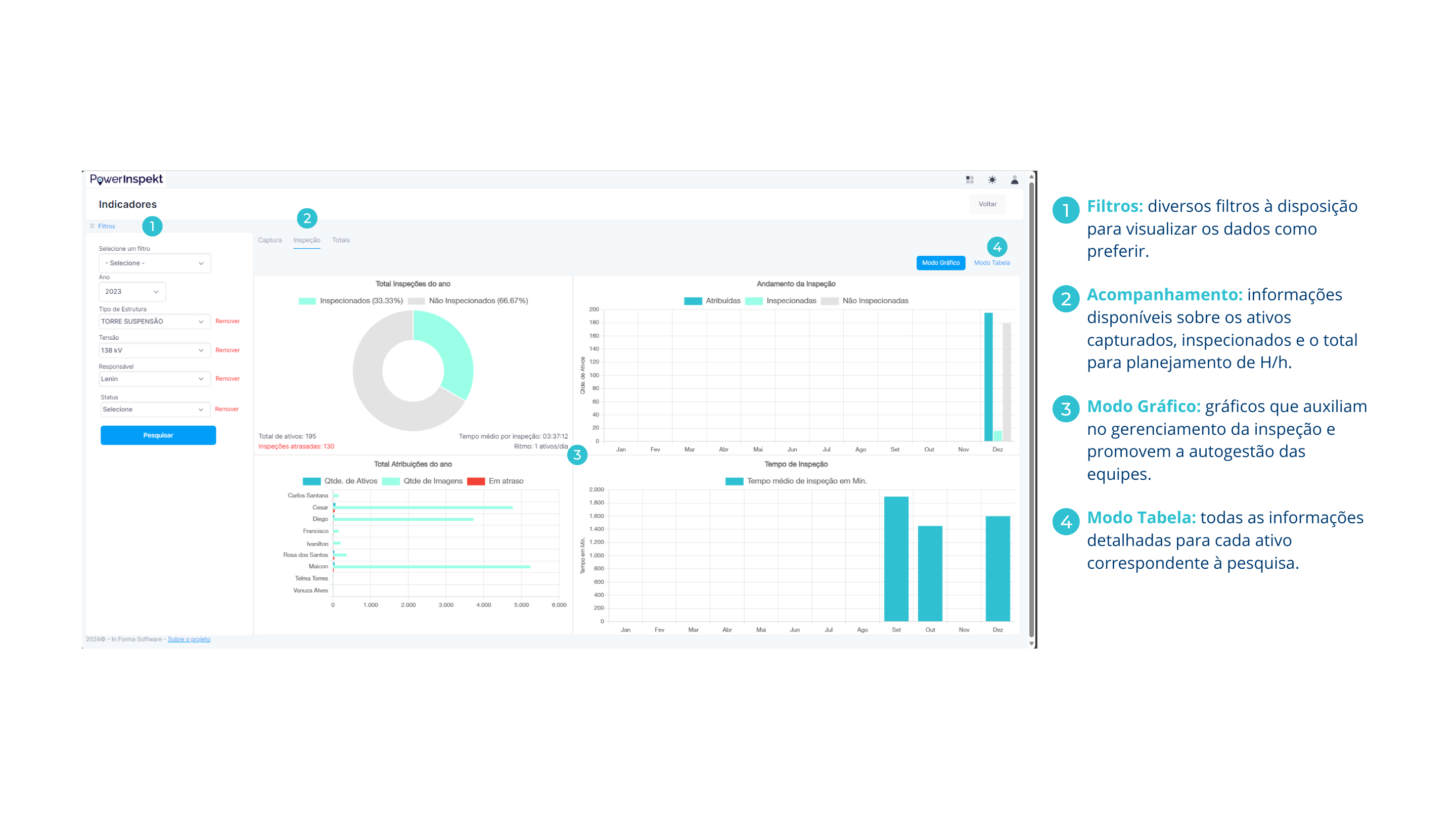This screenshot has width=1456, height=819.
Task: Expand Tipo de Estrutura dropdown
Action: tap(154, 321)
